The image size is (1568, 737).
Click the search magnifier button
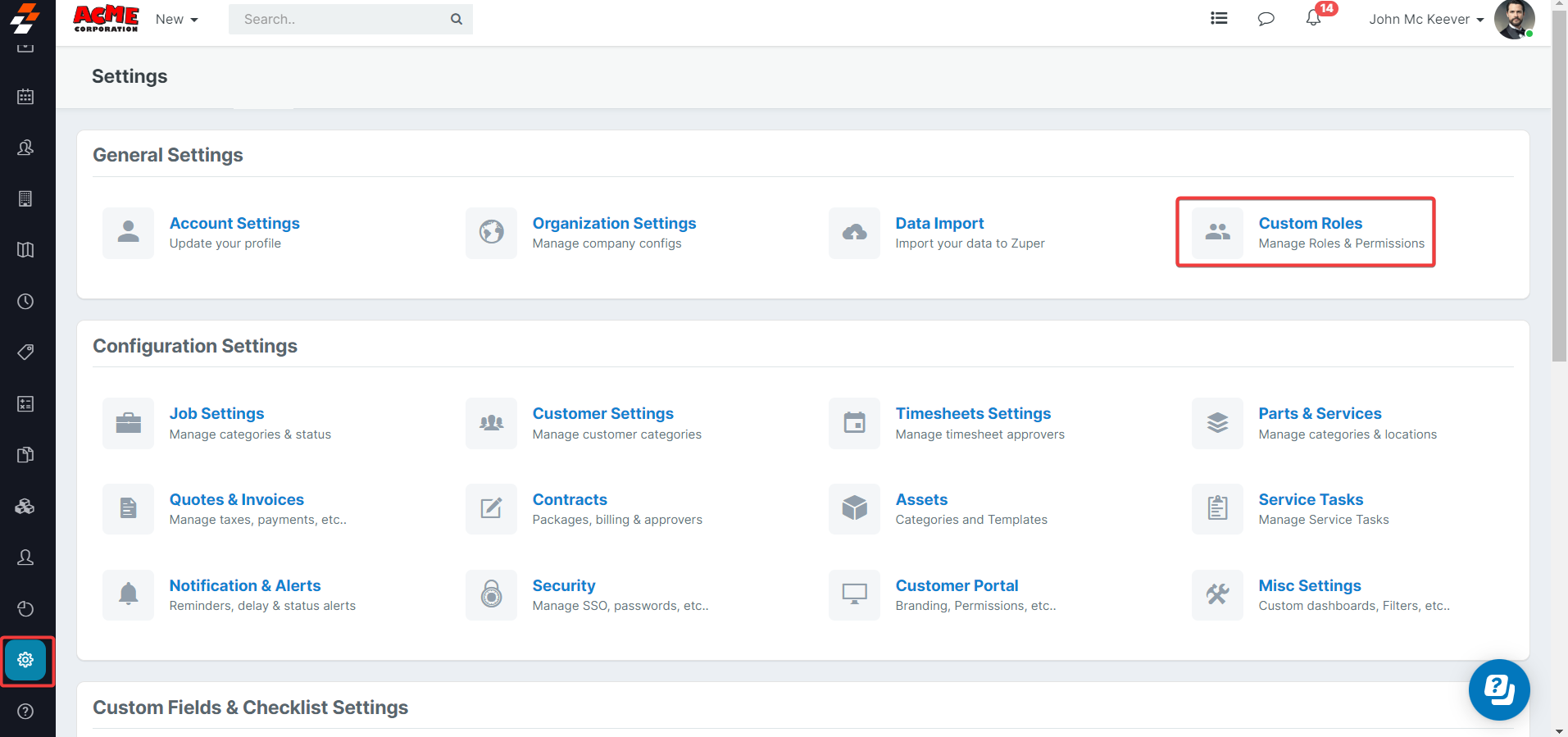pos(457,19)
